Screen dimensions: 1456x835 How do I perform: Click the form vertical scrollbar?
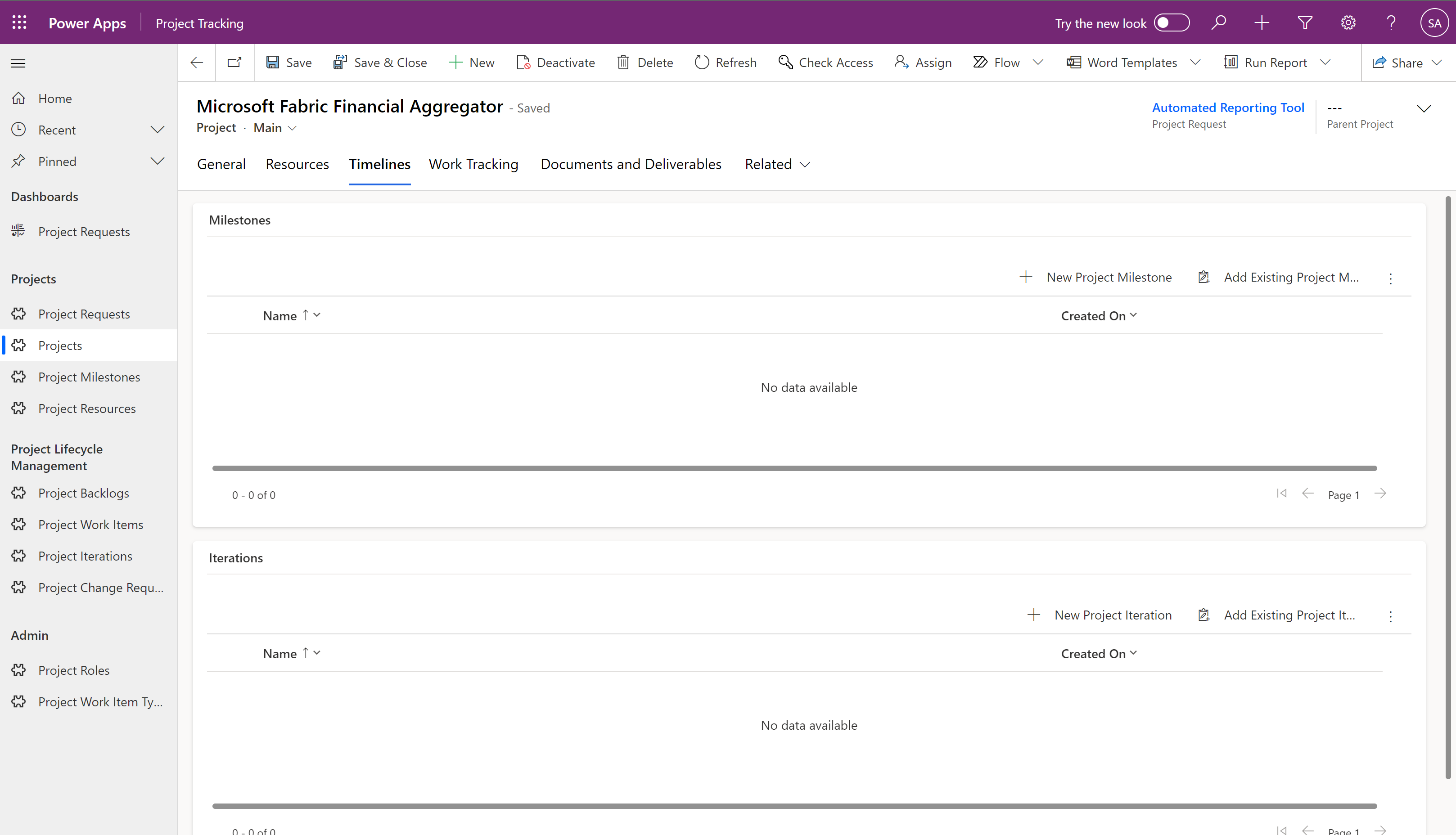click(x=1448, y=488)
